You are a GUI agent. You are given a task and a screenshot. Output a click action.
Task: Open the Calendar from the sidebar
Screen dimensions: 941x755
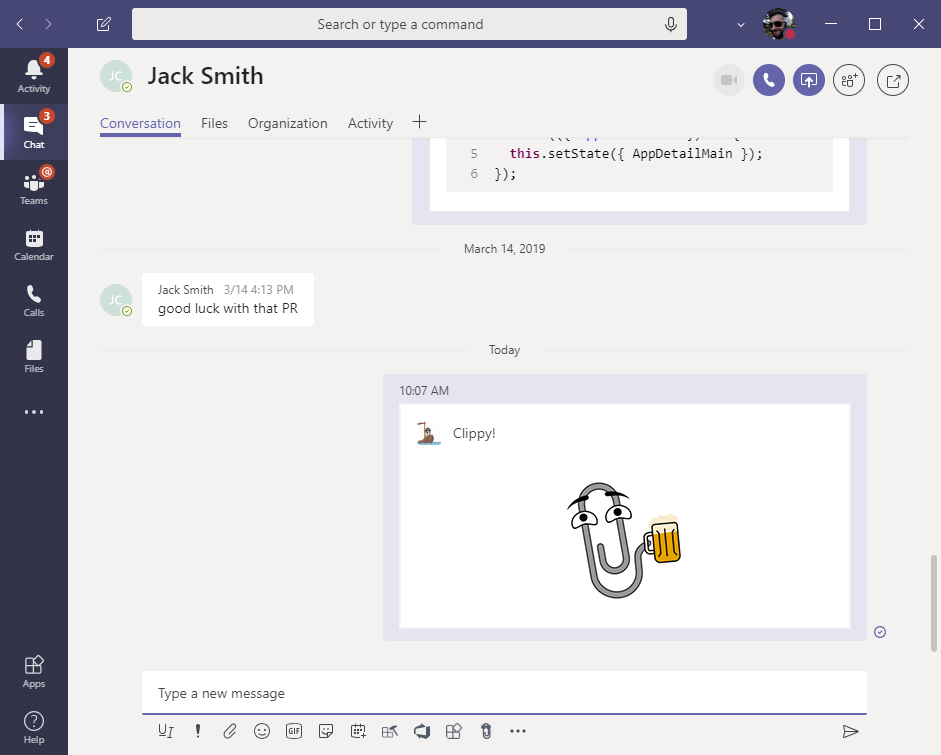(33, 243)
